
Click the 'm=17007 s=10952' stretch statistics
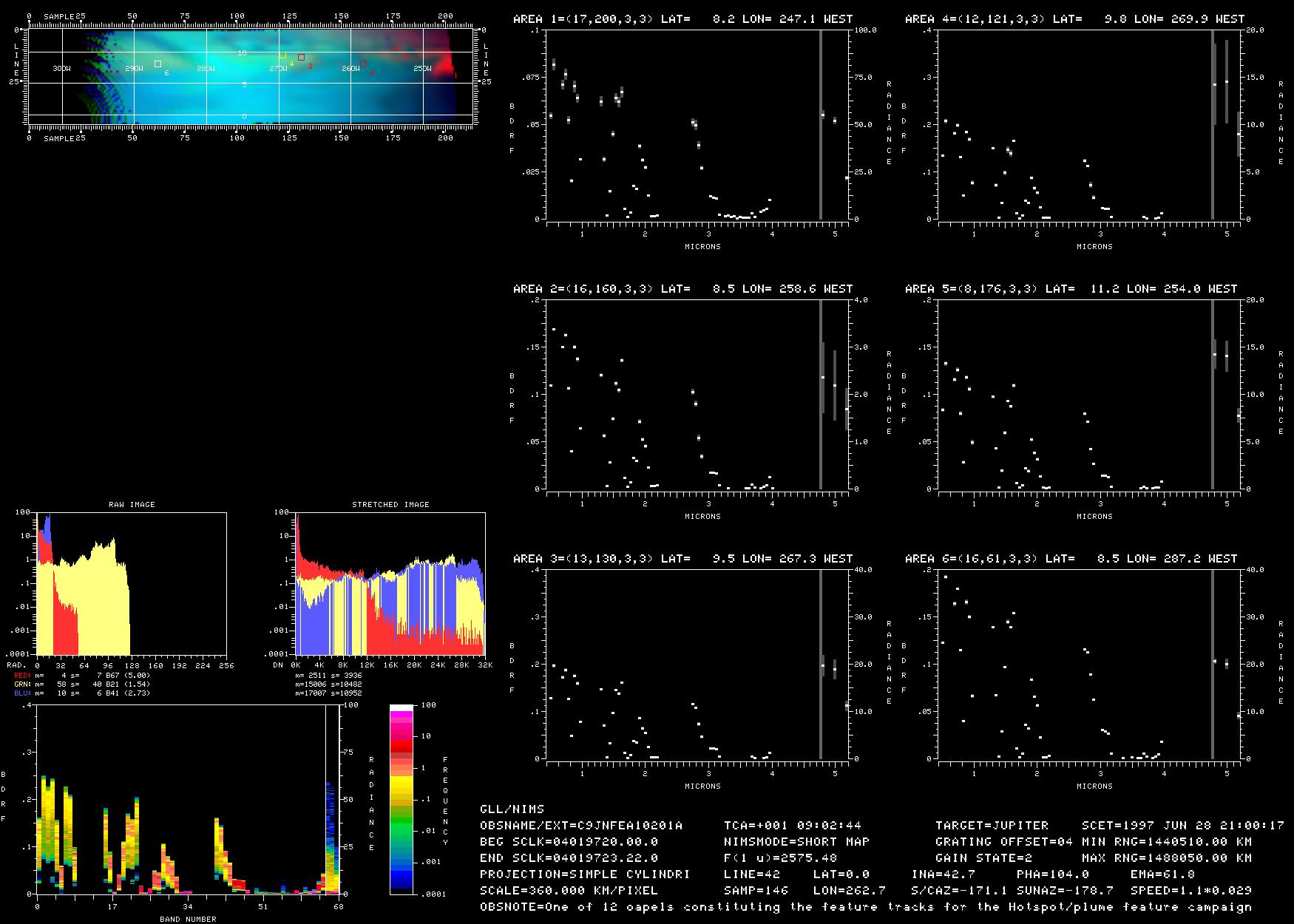pyautogui.click(x=328, y=693)
